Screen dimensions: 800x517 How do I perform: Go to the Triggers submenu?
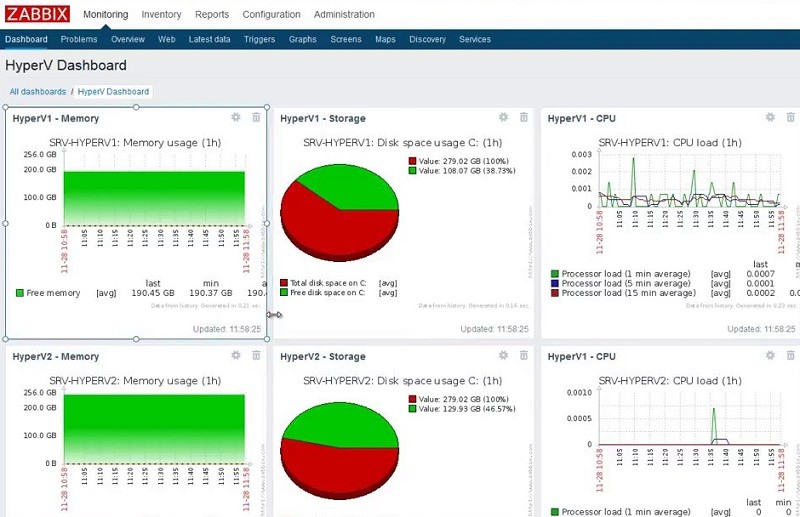(259, 39)
